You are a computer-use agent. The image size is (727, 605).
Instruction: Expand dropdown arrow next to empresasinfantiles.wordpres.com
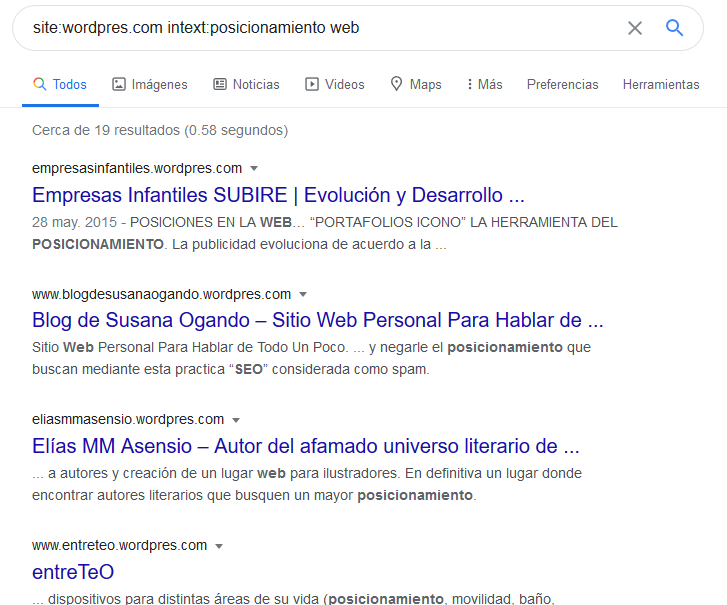pyautogui.click(x=254, y=169)
